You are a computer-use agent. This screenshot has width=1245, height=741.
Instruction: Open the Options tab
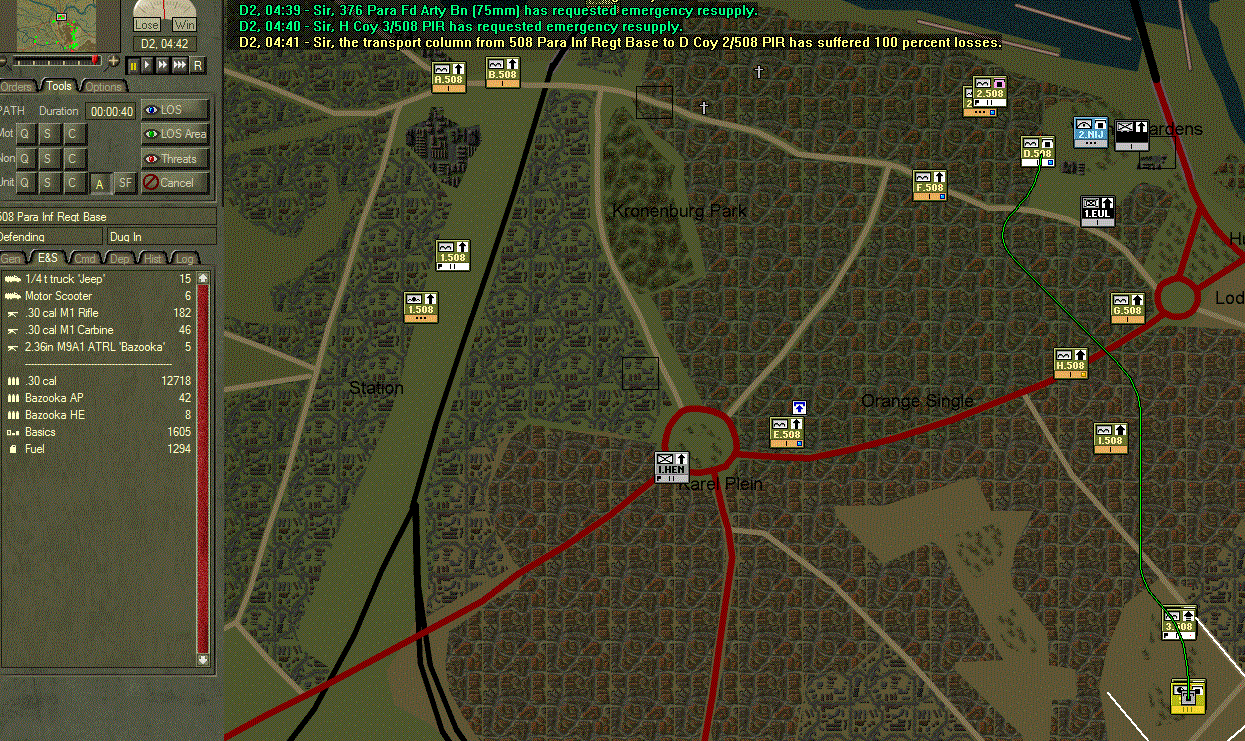[x=103, y=87]
